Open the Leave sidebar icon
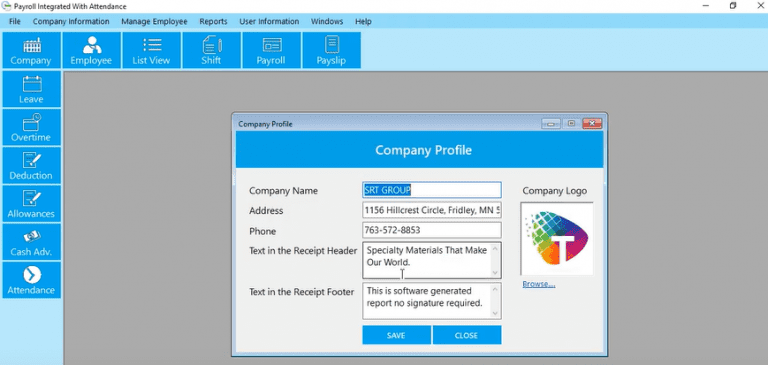The width and height of the screenshot is (768, 365). pos(31,89)
